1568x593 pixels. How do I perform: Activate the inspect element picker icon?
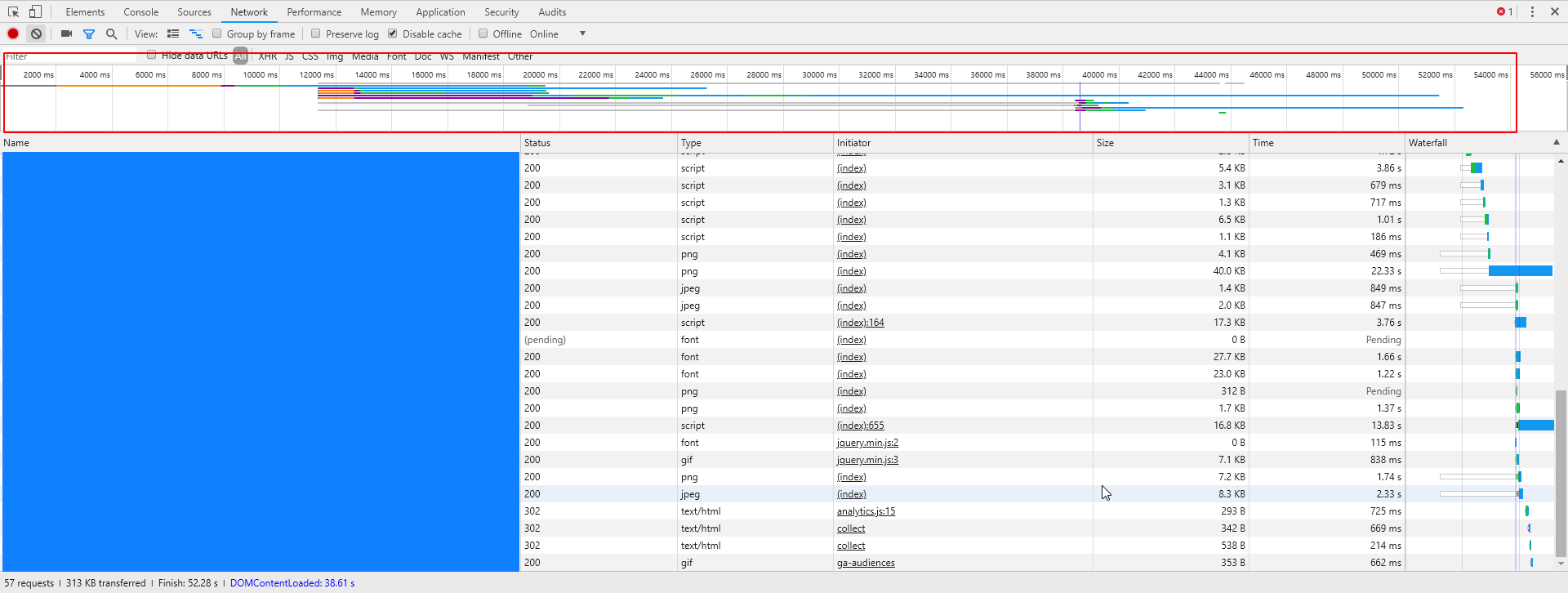point(14,11)
